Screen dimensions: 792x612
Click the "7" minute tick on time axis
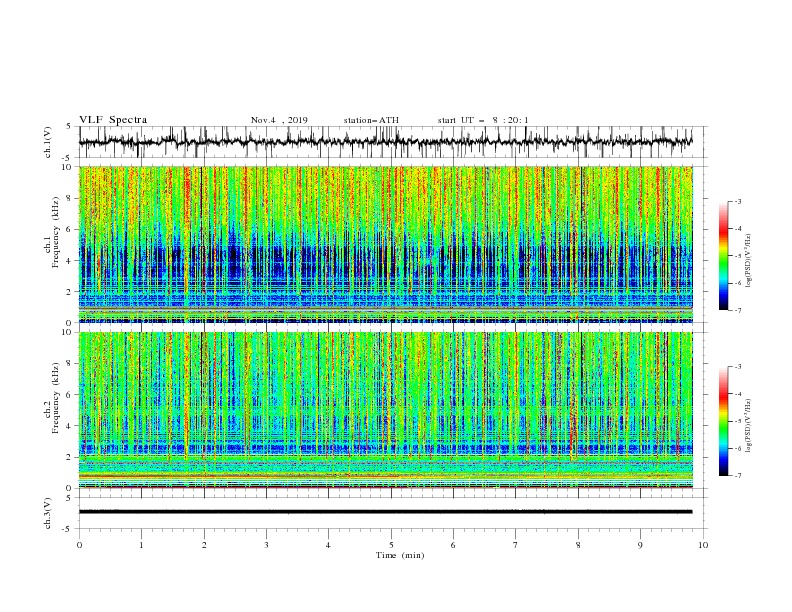[x=516, y=545]
